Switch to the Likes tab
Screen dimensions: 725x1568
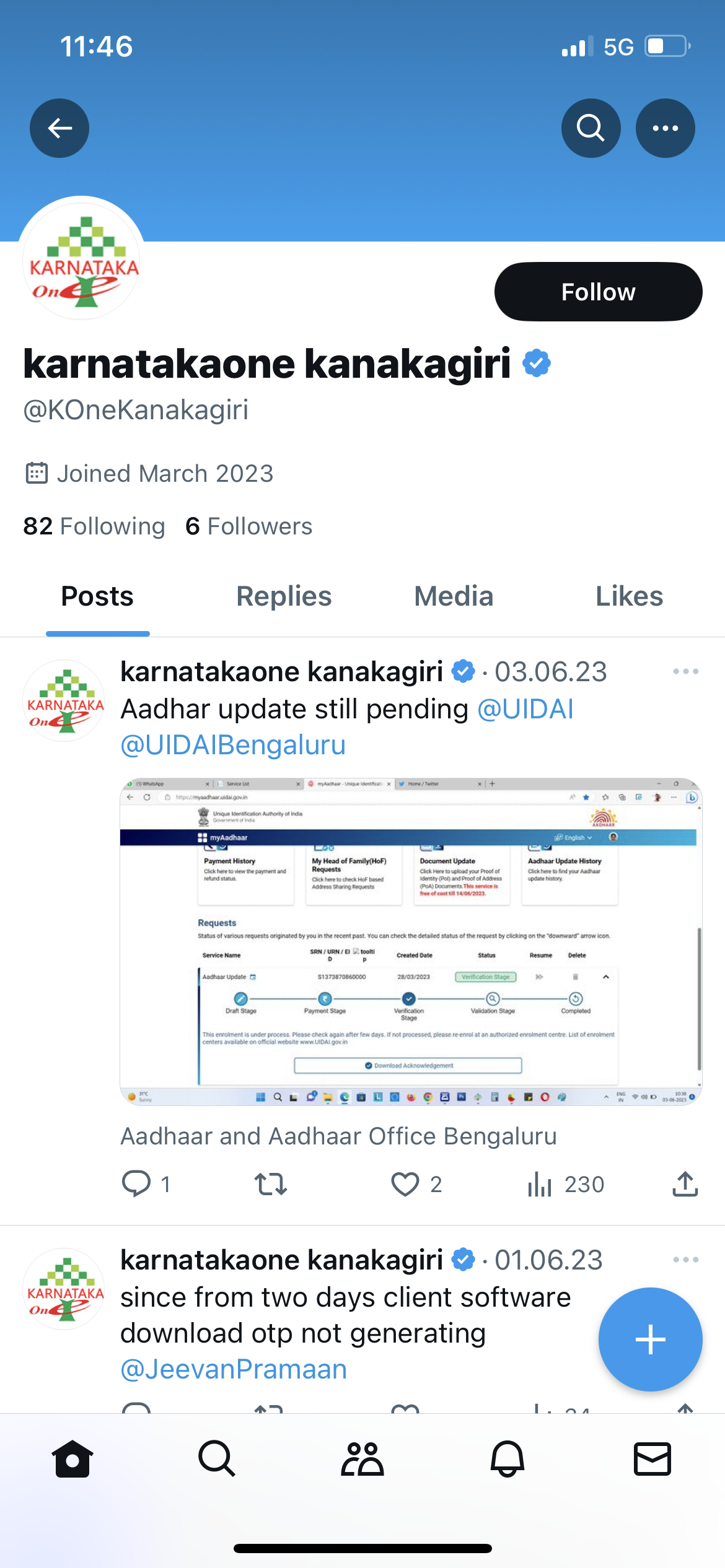coord(629,596)
